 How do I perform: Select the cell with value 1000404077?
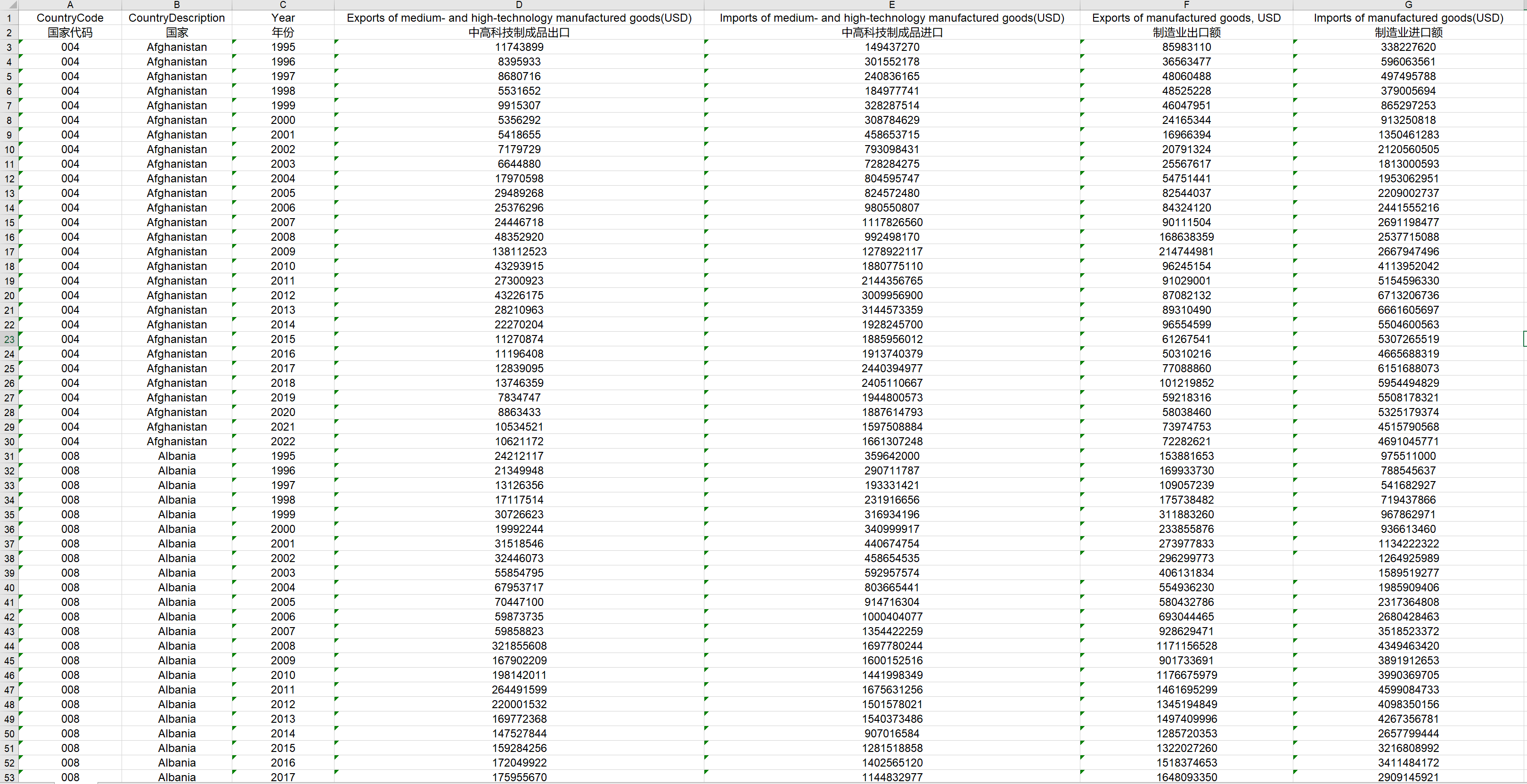point(891,616)
